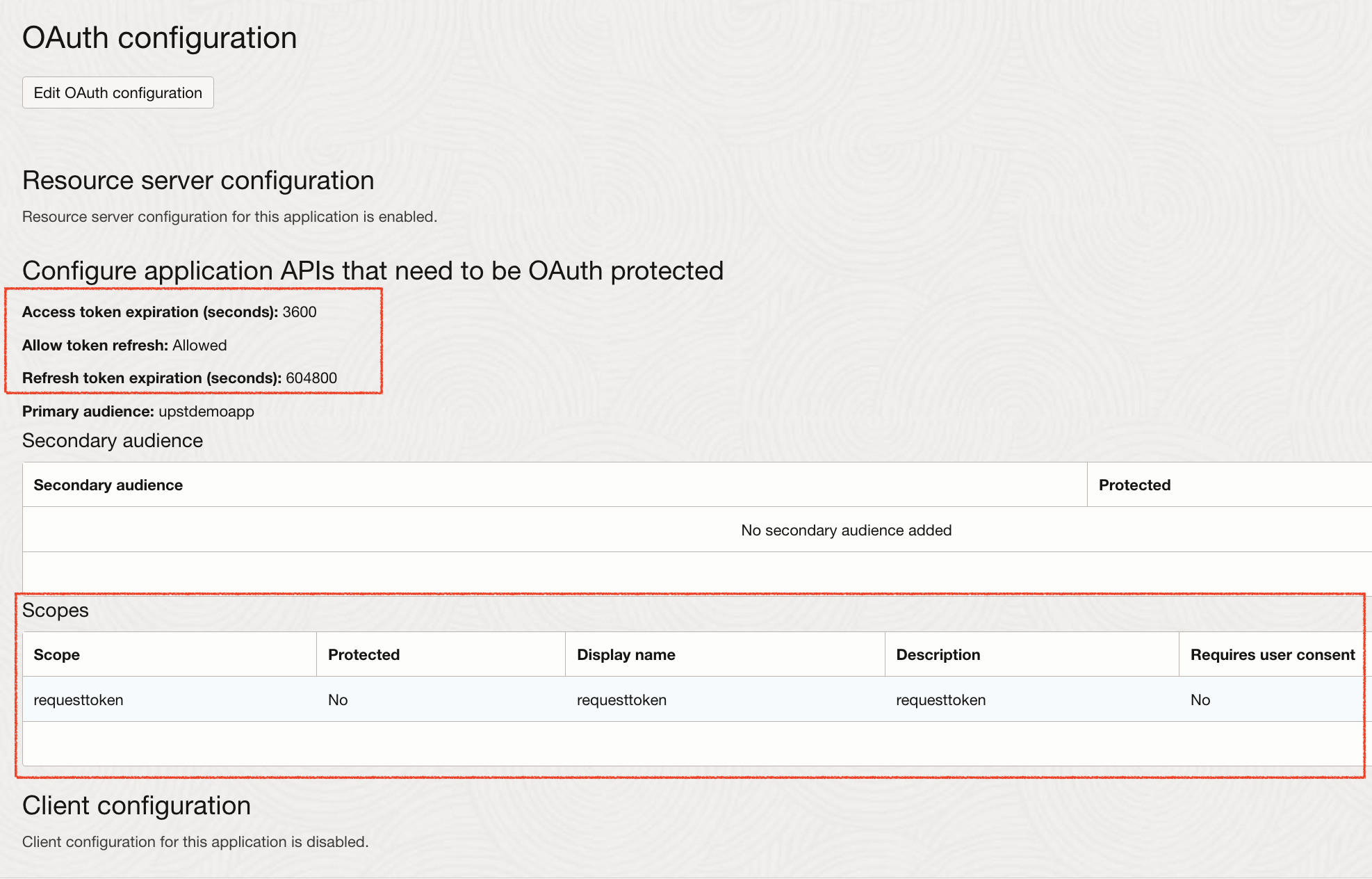The height and width of the screenshot is (879, 1372).
Task: Click the Resource server configuration heading
Action: tap(198, 180)
